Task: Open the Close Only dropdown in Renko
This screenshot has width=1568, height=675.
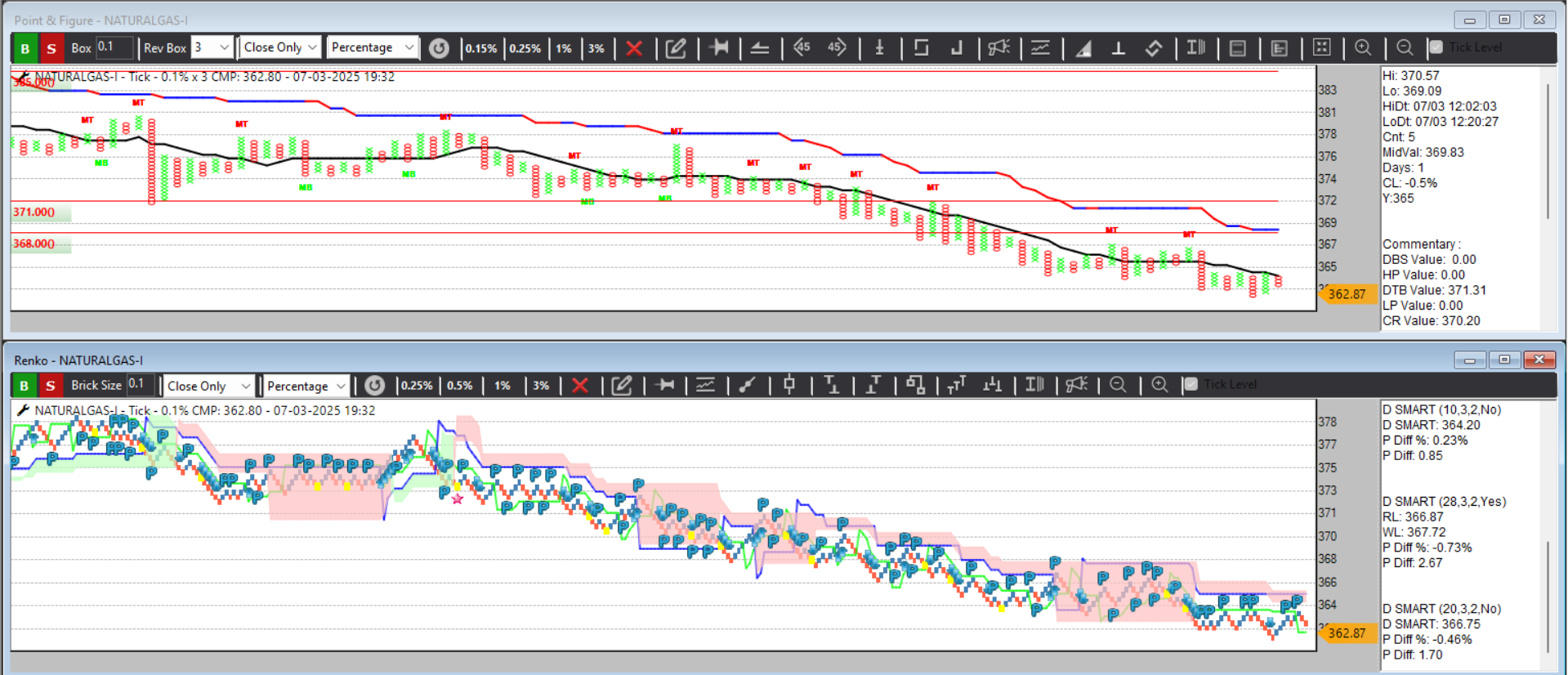Action: click(x=209, y=386)
